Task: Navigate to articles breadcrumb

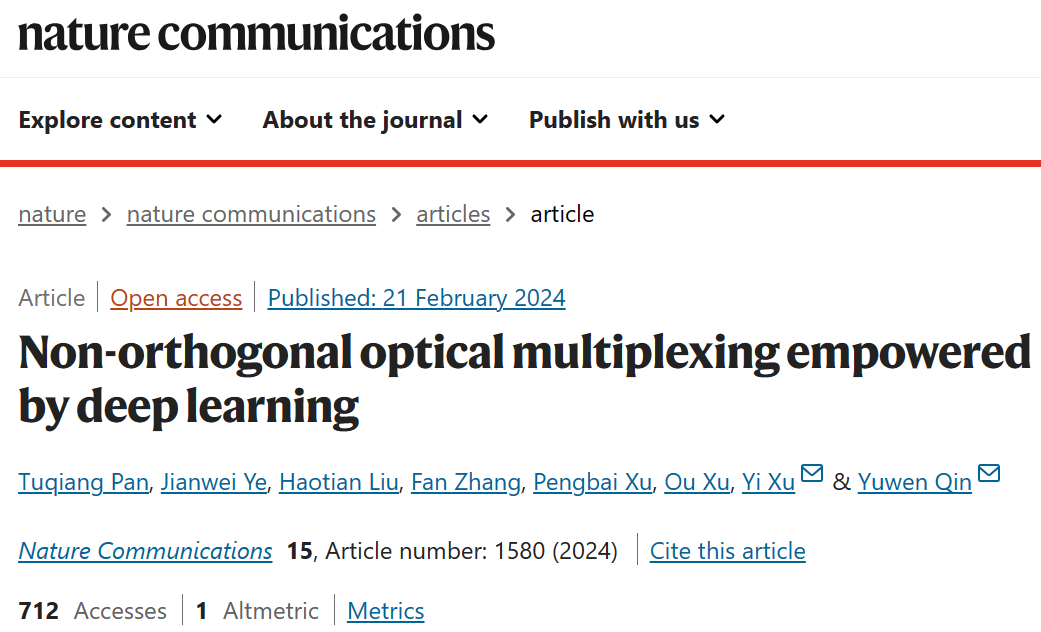Action: [x=453, y=214]
